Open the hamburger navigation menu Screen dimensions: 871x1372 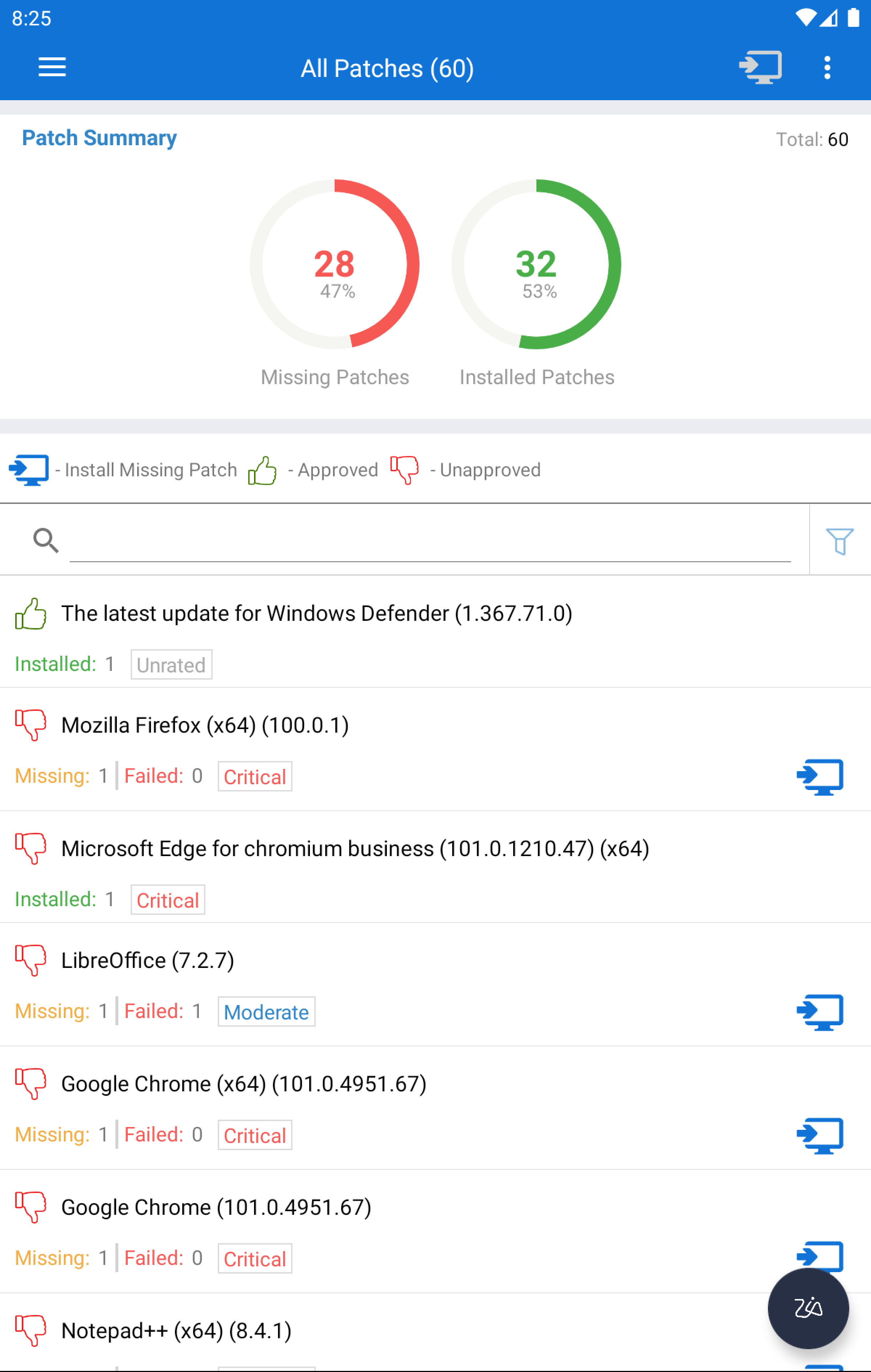coord(52,67)
